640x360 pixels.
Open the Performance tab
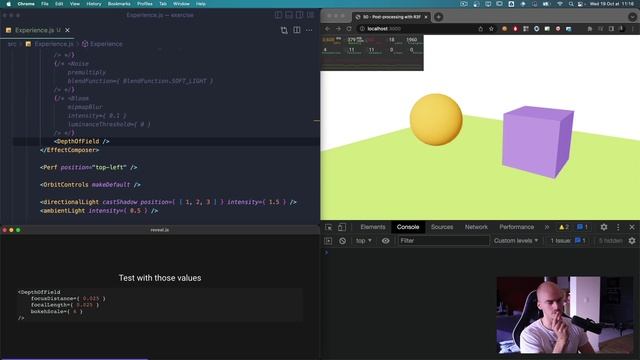[516, 227]
